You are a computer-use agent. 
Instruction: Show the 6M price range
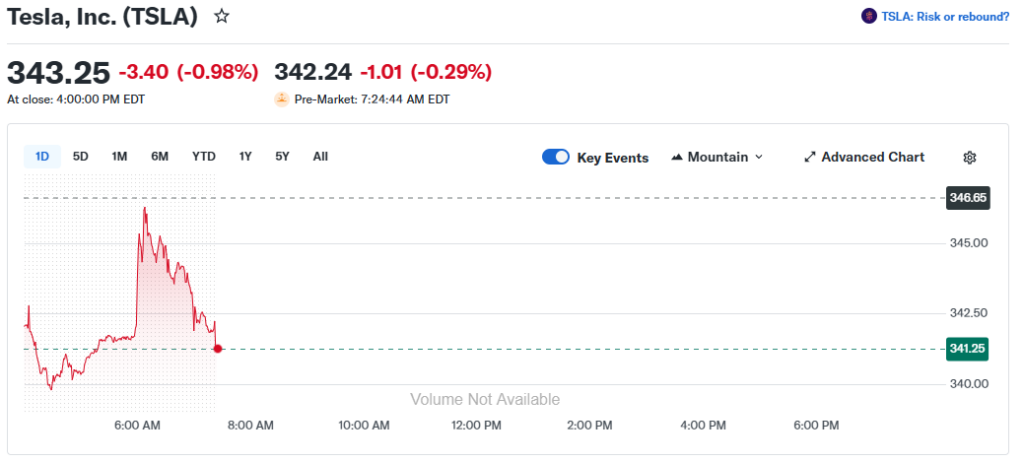(x=160, y=156)
